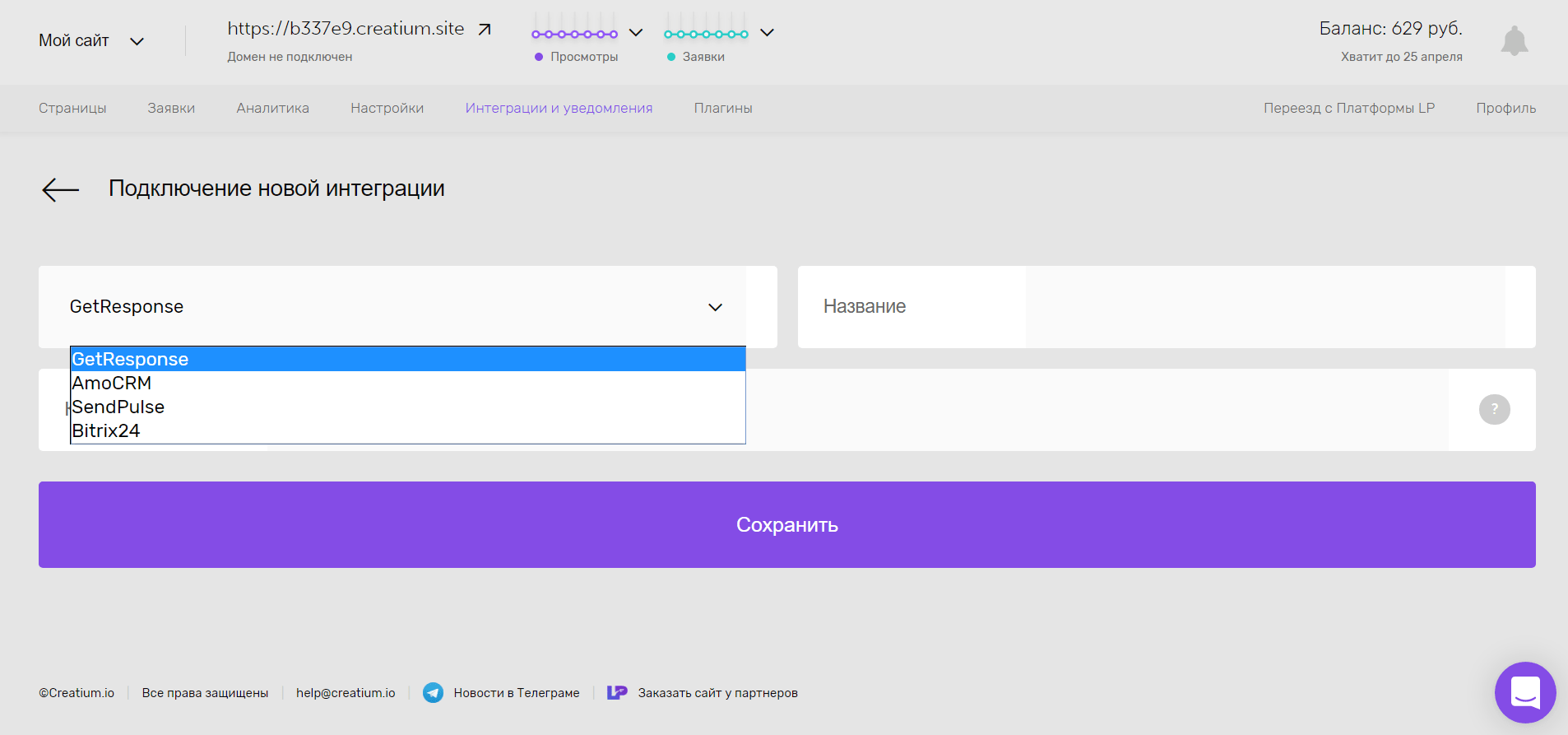Open Новости в Телеграме link
Image resolution: width=1568 pixels, height=735 pixels.
click(517, 693)
